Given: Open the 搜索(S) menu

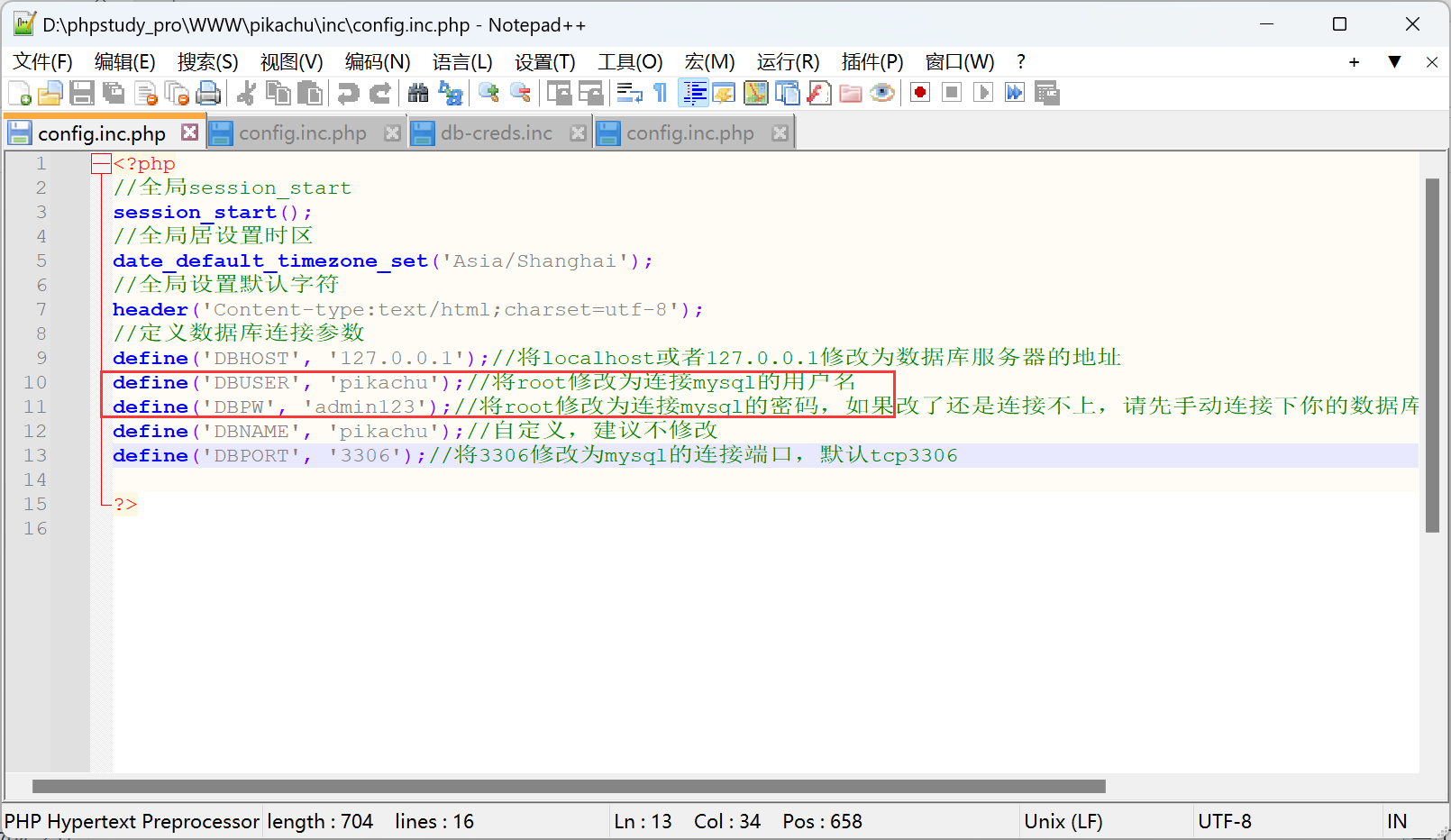Looking at the screenshot, I should (207, 62).
